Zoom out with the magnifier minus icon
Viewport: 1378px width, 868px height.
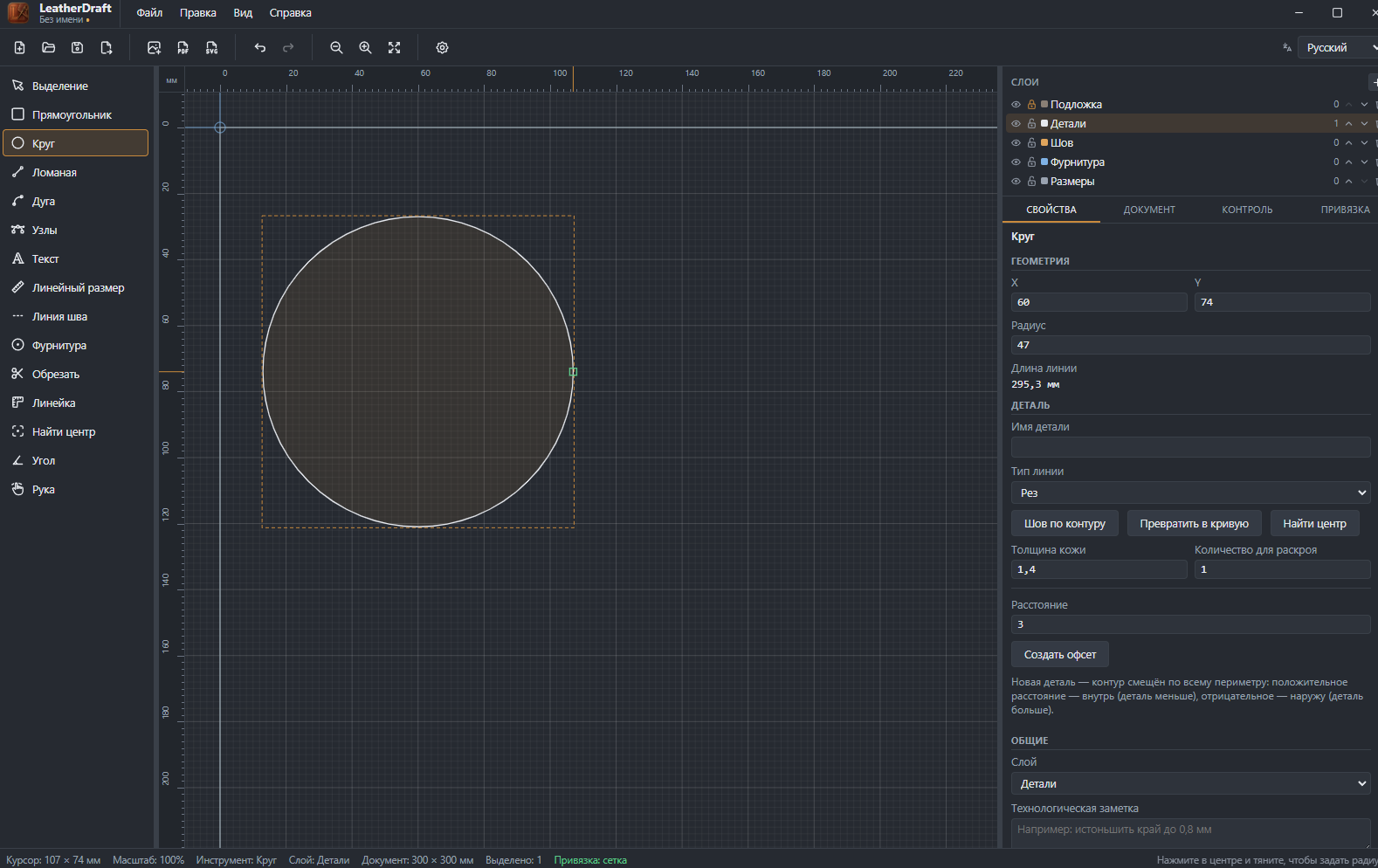336,48
